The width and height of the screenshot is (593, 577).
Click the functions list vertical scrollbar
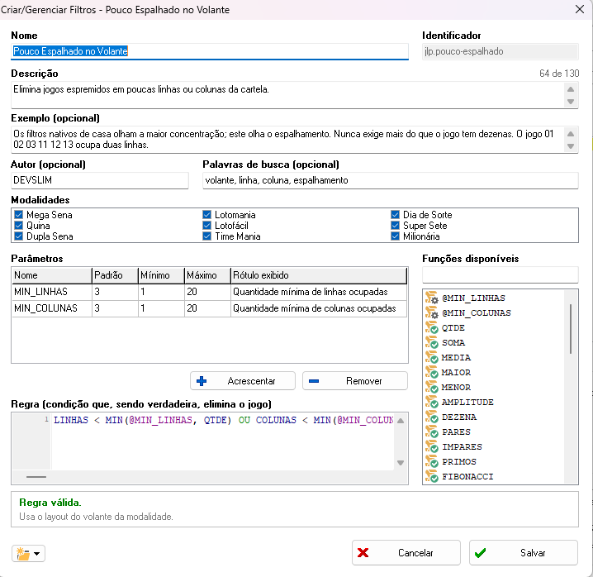tap(570, 386)
